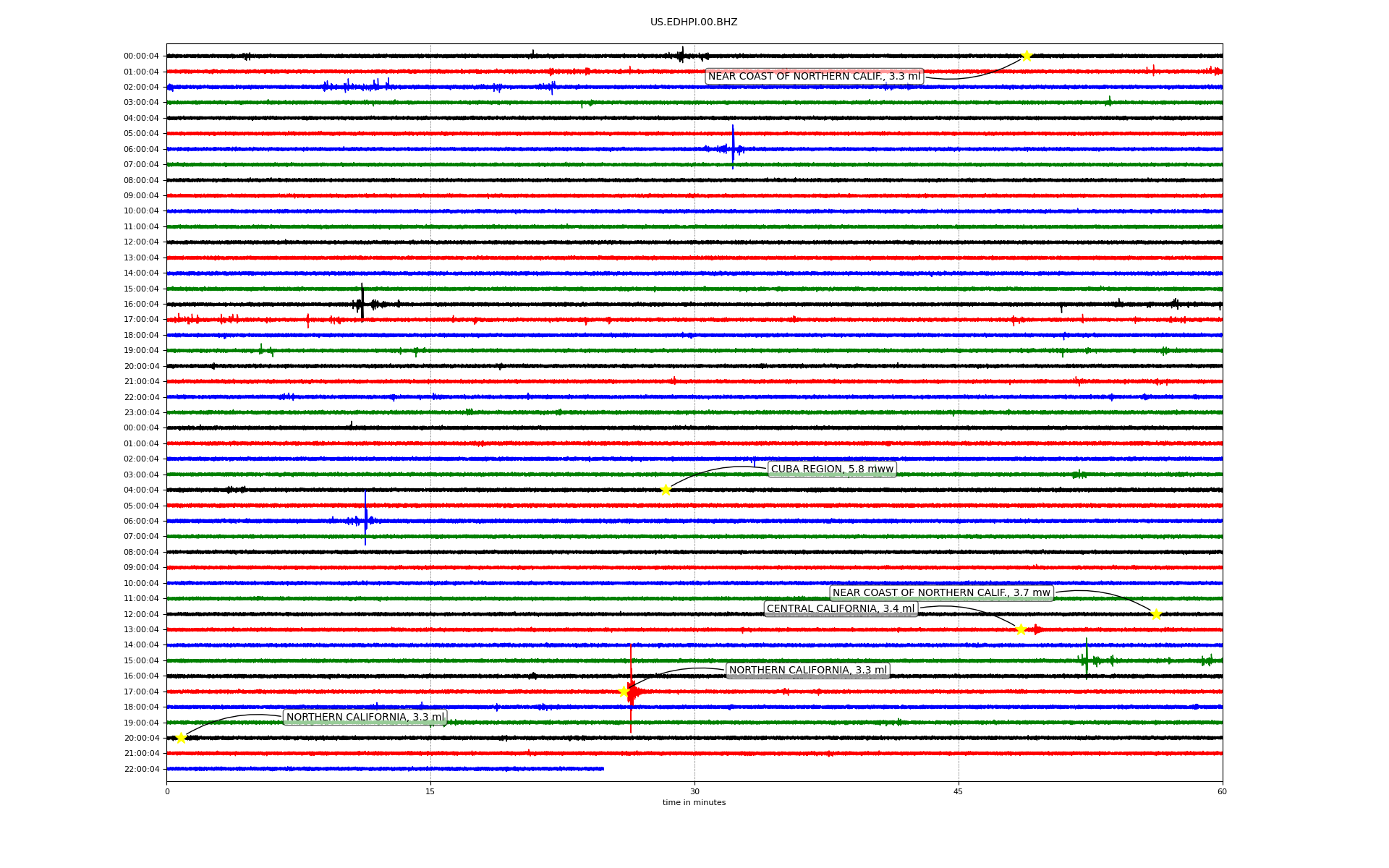Viewport: 1389px width, 868px height.
Task: Click the NORTHERN CALIFORNIA, 3.3 ml label by the red spike
Action: click(x=807, y=671)
